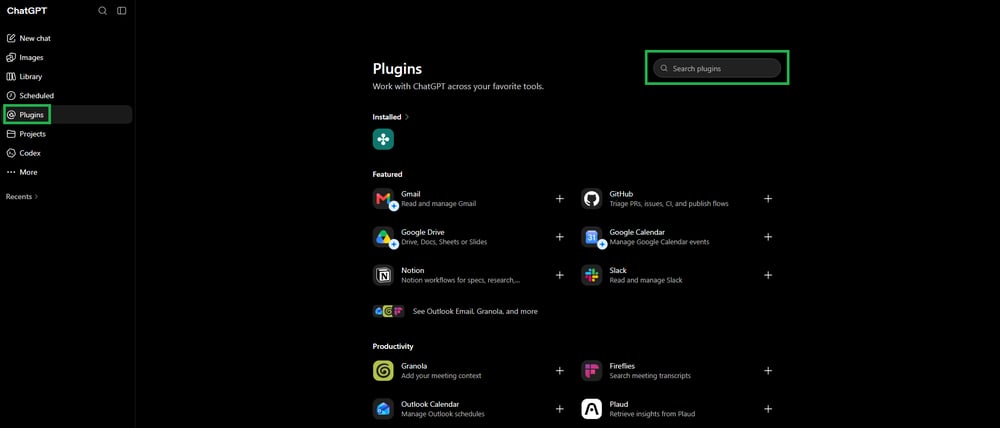Viewport: 1000px width, 428px height.
Task: Open the Google Calendar plugin icon
Action: pos(591,237)
